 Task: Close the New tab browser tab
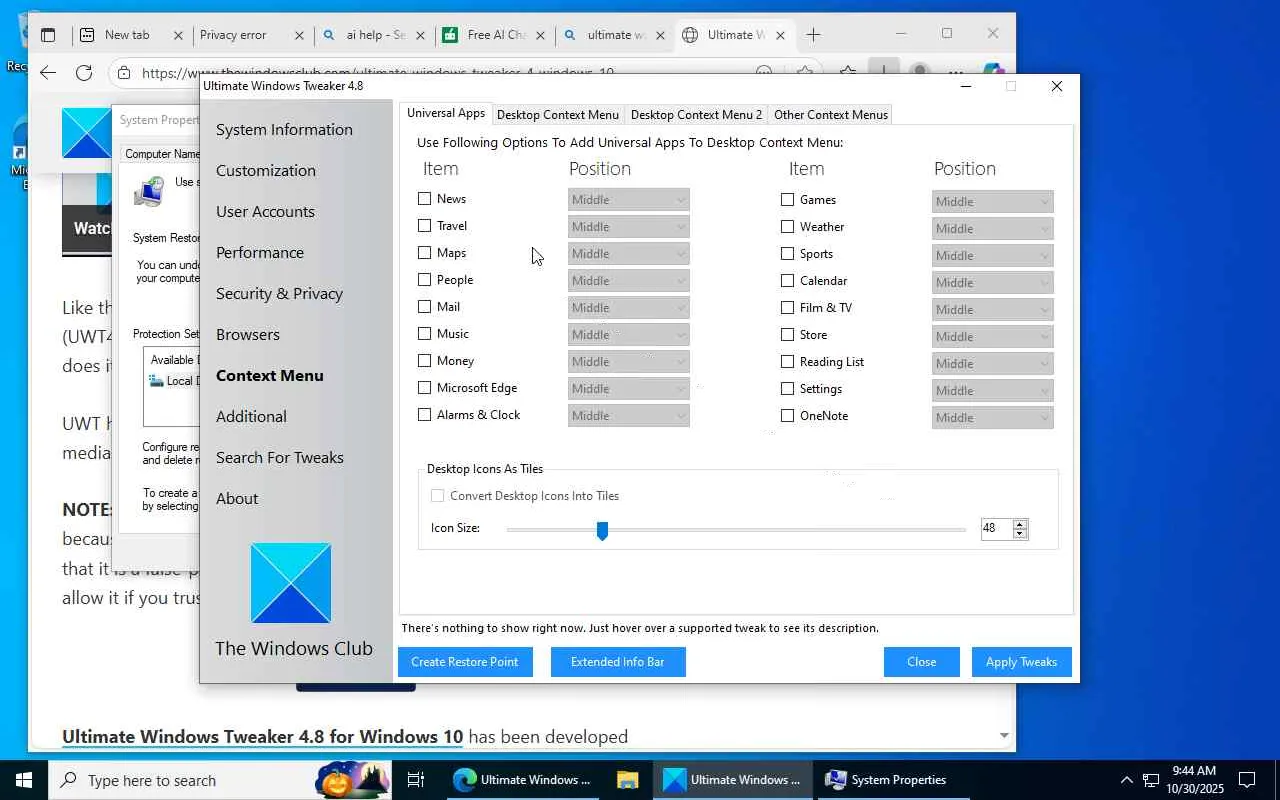coord(178,35)
